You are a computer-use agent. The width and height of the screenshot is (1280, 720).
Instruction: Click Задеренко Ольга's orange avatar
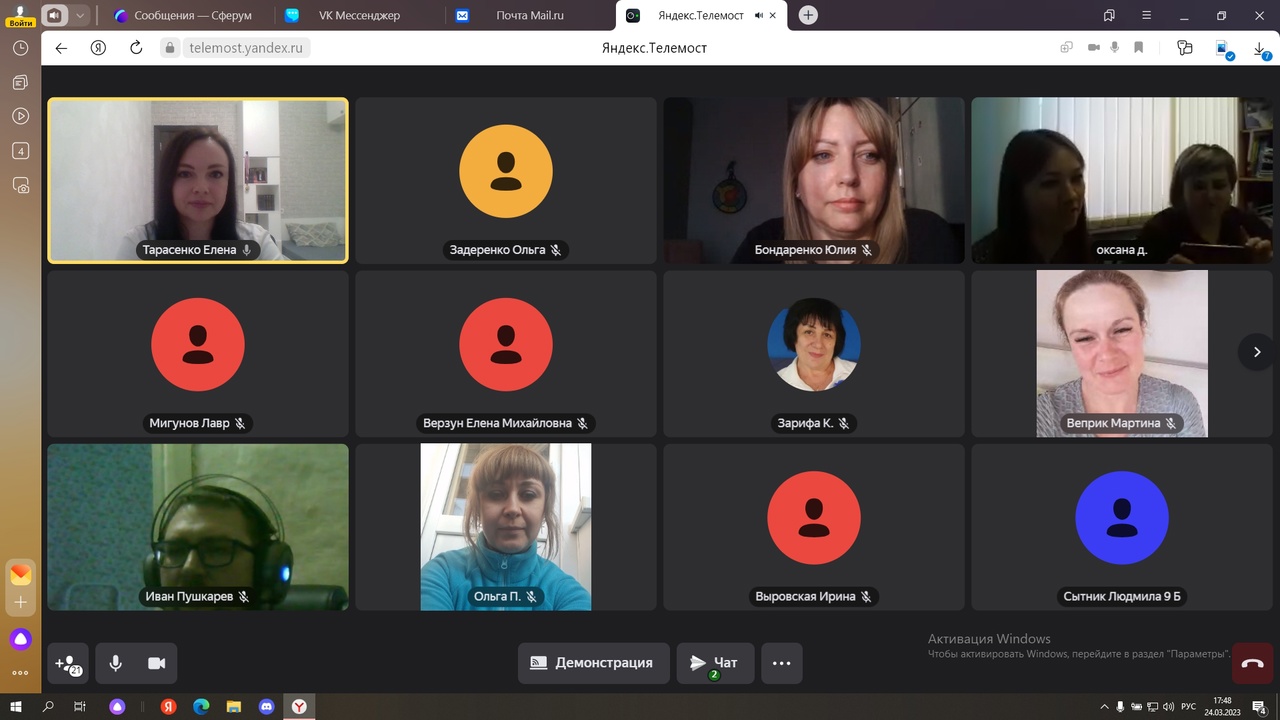coord(506,171)
